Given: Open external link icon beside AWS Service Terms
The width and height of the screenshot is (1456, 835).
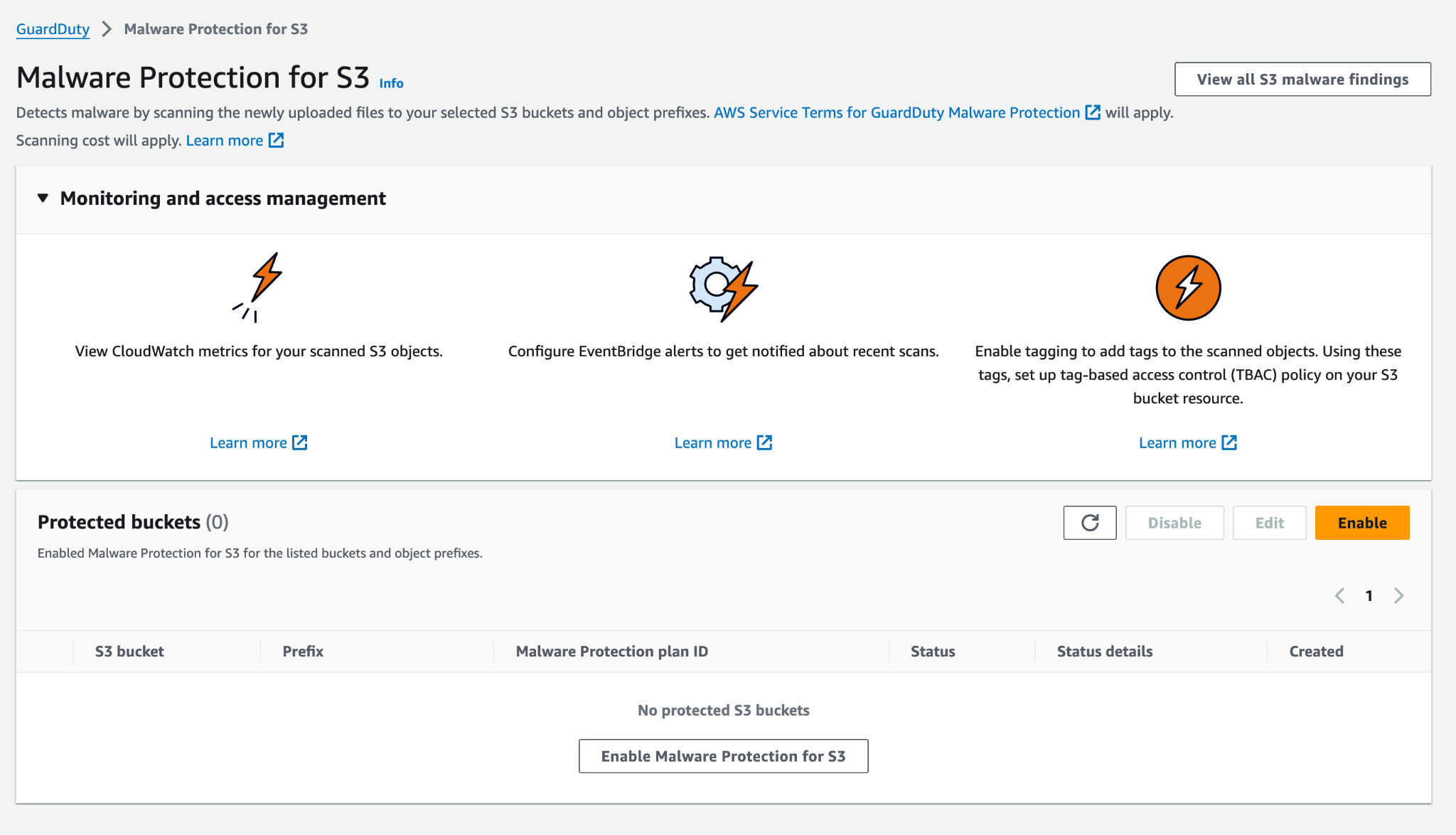Looking at the screenshot, I should tap(1093, 112).
